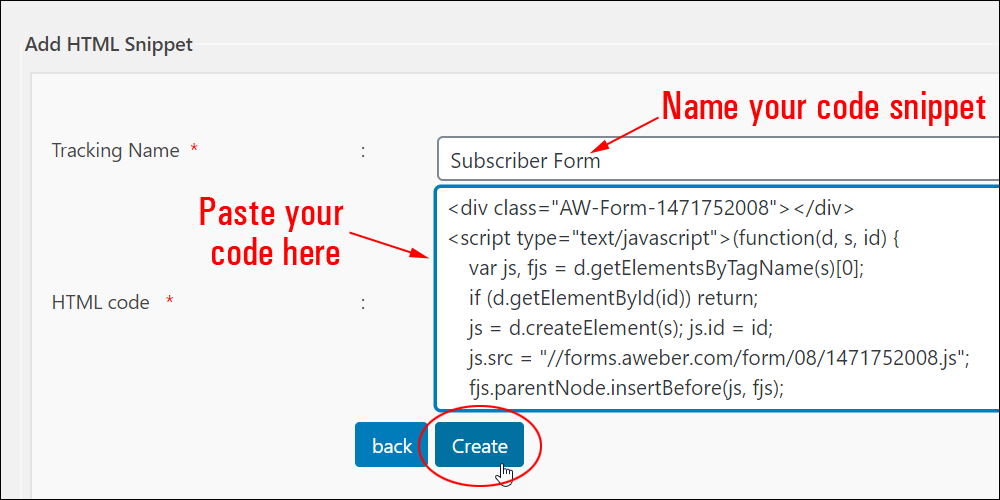Select the Tracking Name label
1000x500 pixels.
click(115, 151)
